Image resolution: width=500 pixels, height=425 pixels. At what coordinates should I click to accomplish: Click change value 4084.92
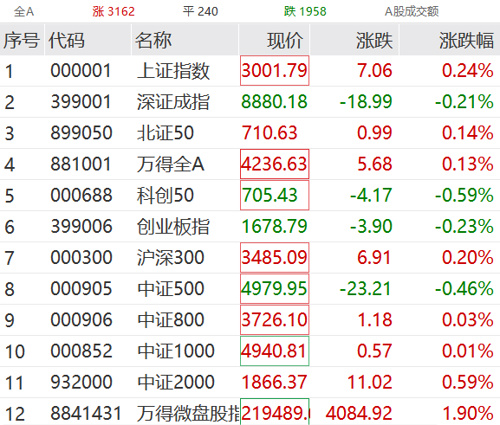359,413
